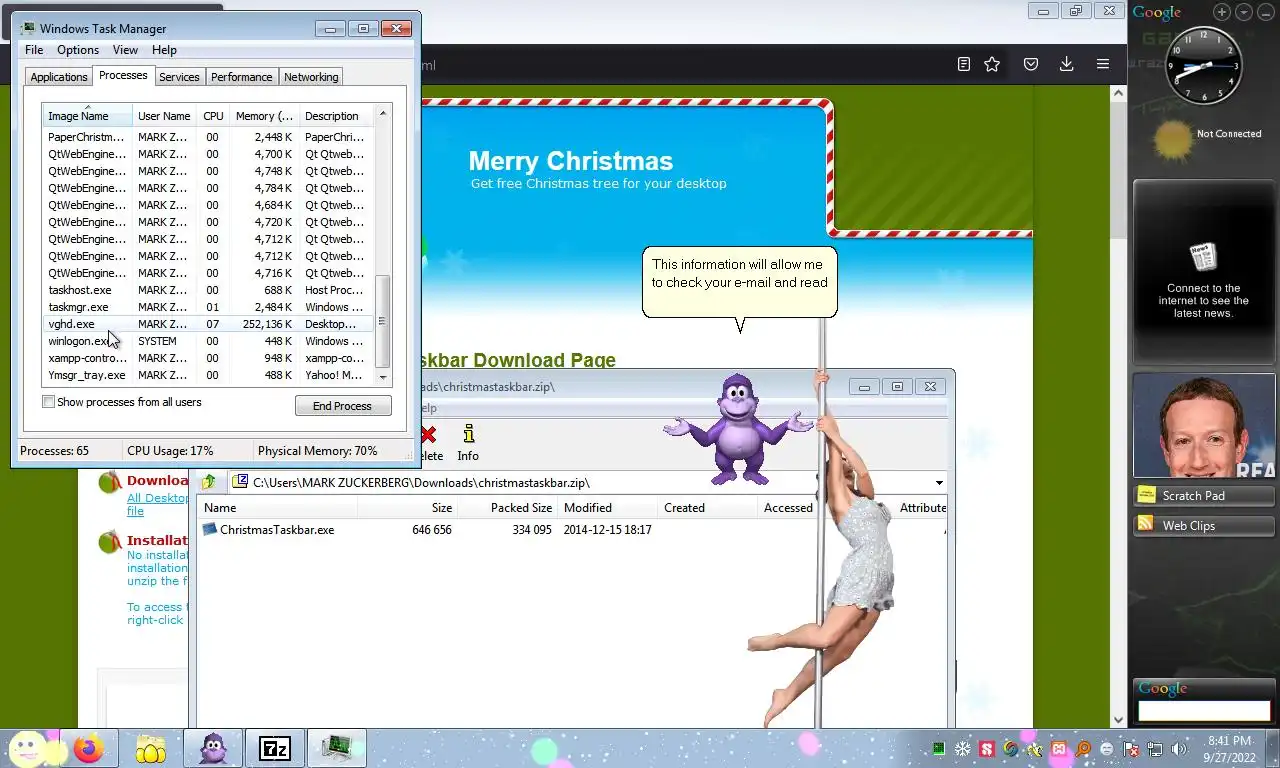
Task: Open Task Manager Options menu
Action: [x=78, y=50]
